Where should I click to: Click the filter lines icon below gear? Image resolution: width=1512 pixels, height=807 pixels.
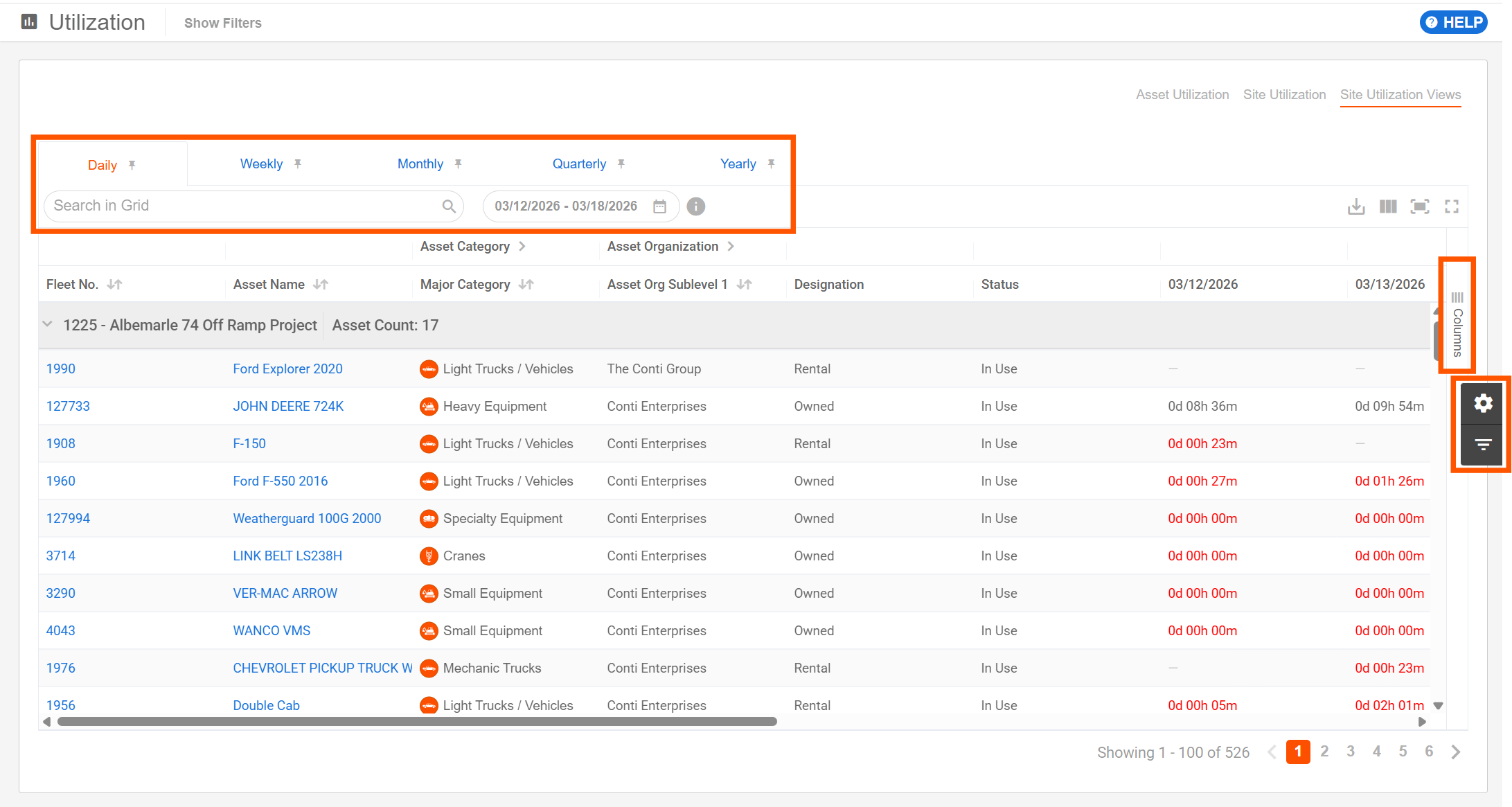coord(1482,444)
